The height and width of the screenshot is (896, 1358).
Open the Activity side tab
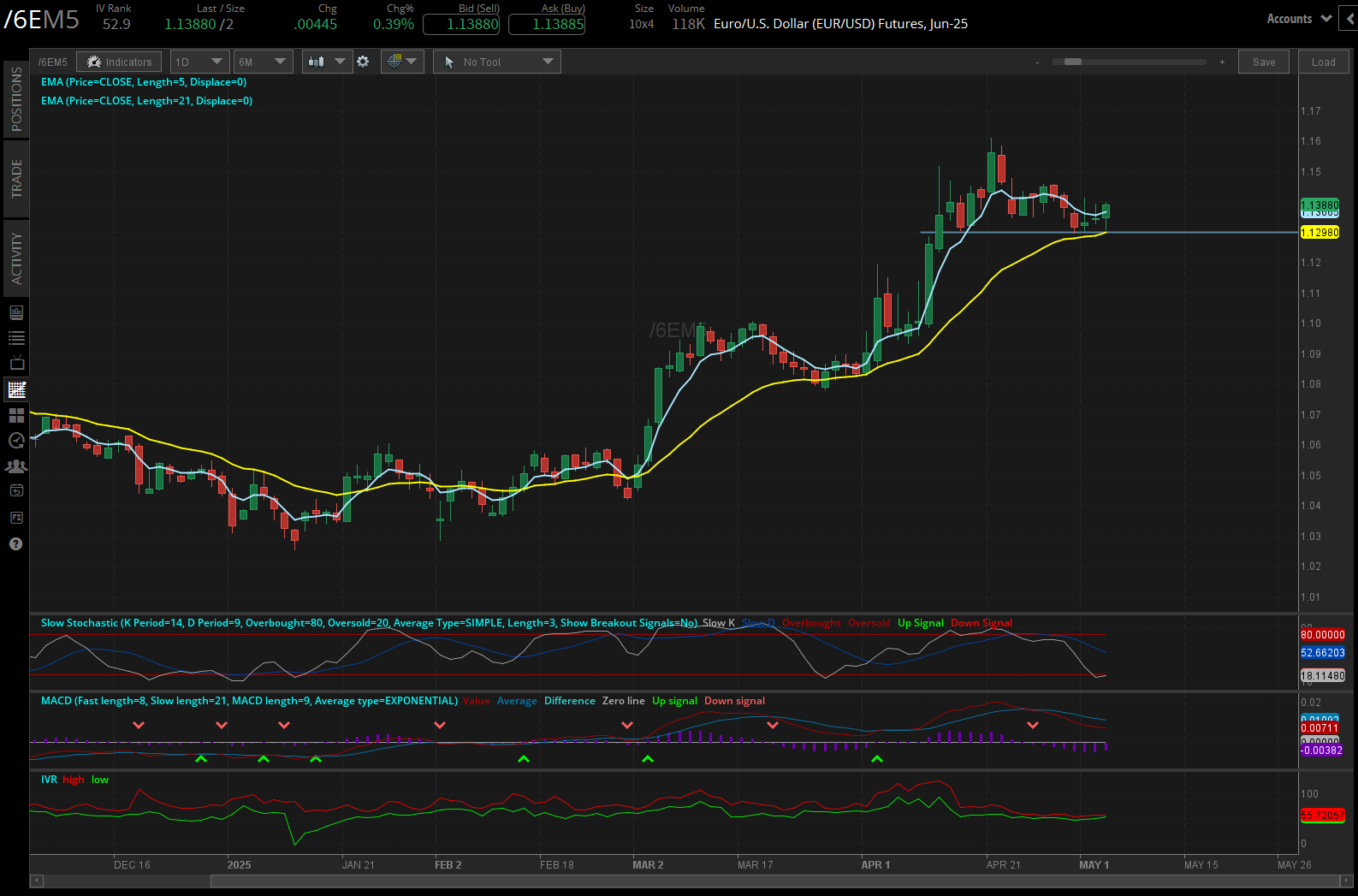pyautogui.click(x=16, y=258)
